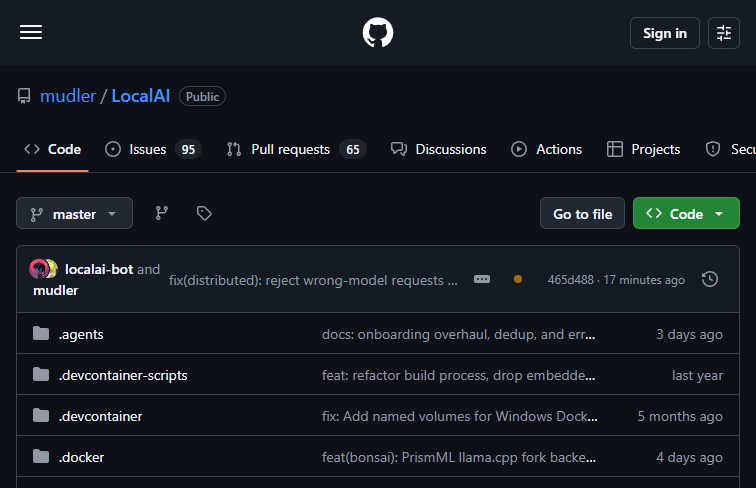Open commit hash 465d488
Image resolution: width=756 pixels, height=488 pixels.
point(570,280)
